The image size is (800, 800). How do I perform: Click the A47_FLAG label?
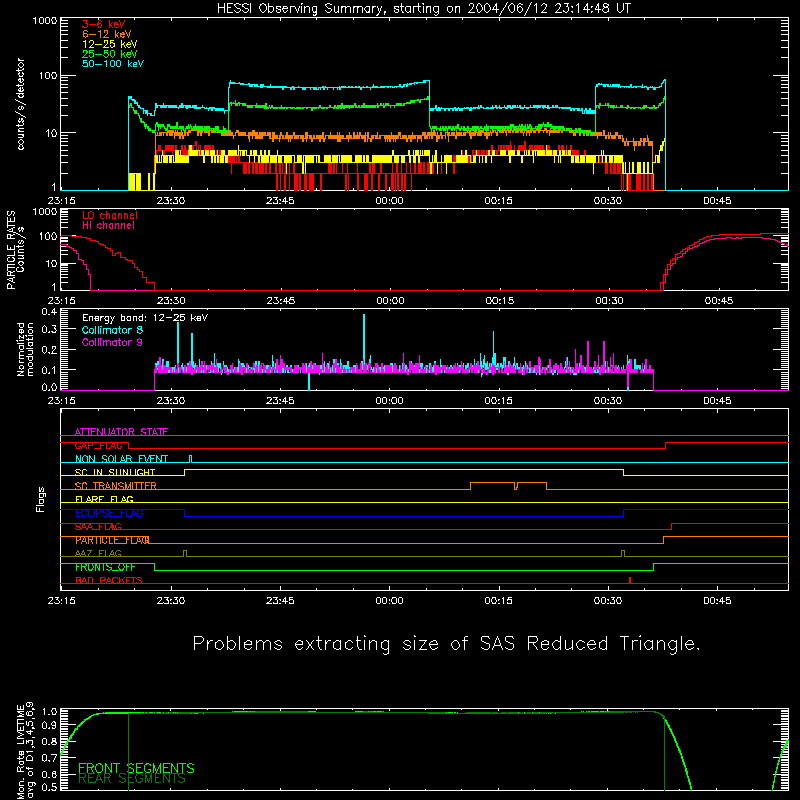coord(98,553)
